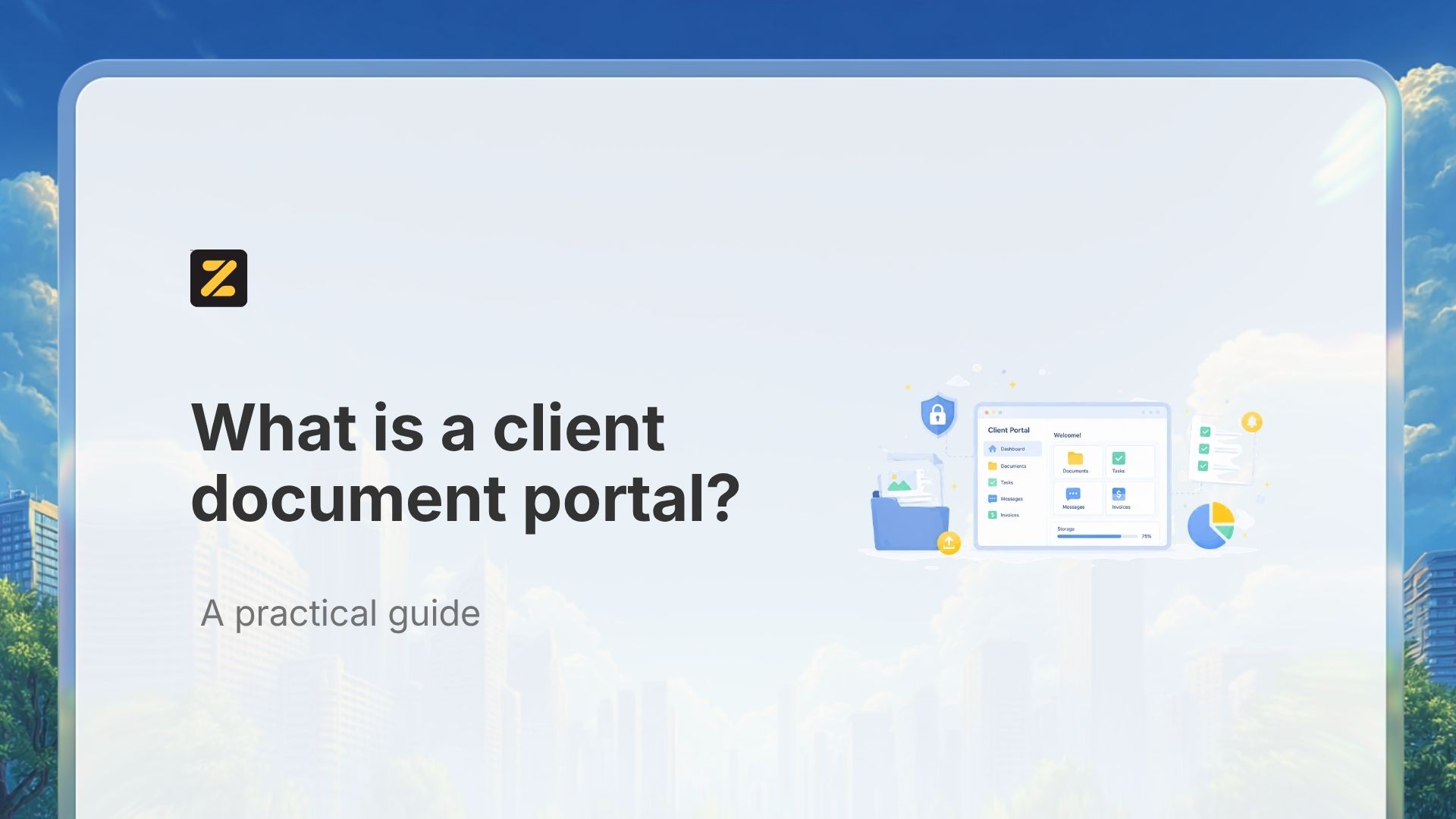Click the "Welcome!" heading in the mockup
The height and width of the screenshot is (819, 1456).
(x=1067, y=435)
